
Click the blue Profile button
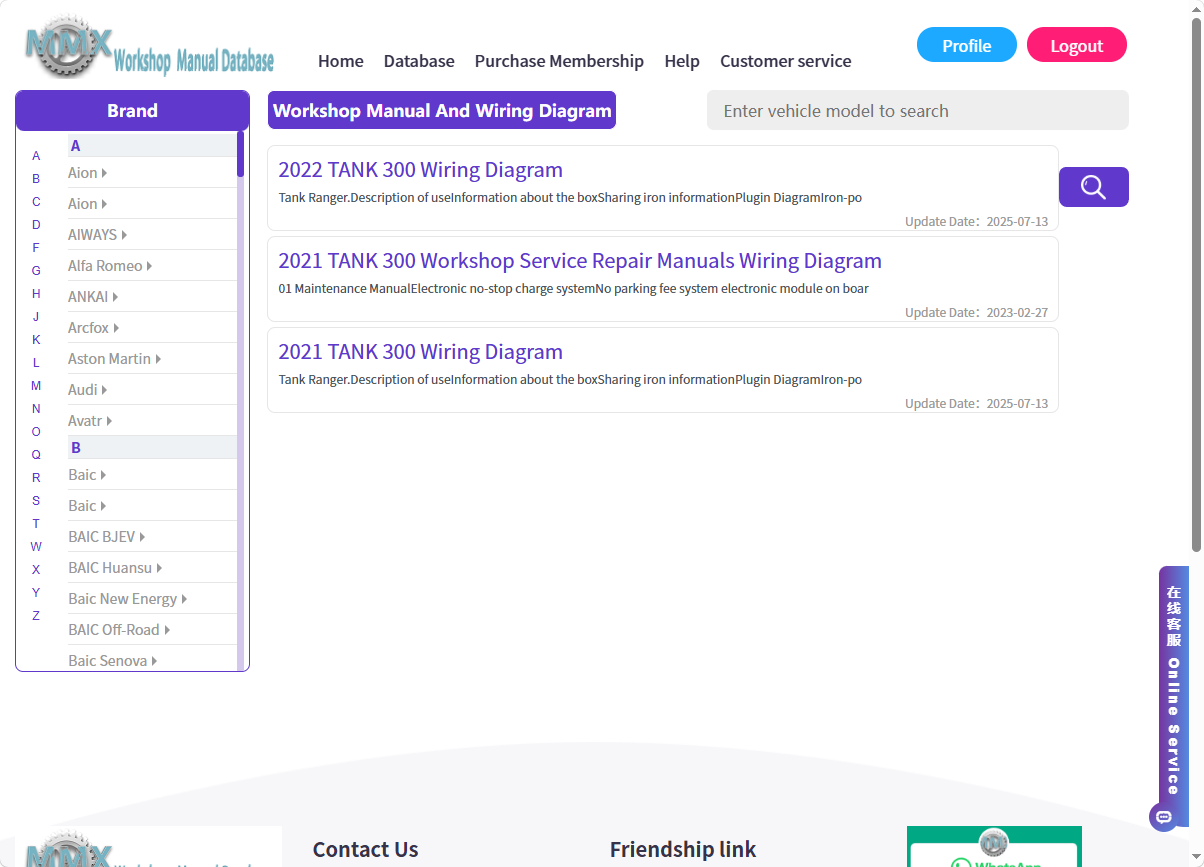tap(967, 45)
